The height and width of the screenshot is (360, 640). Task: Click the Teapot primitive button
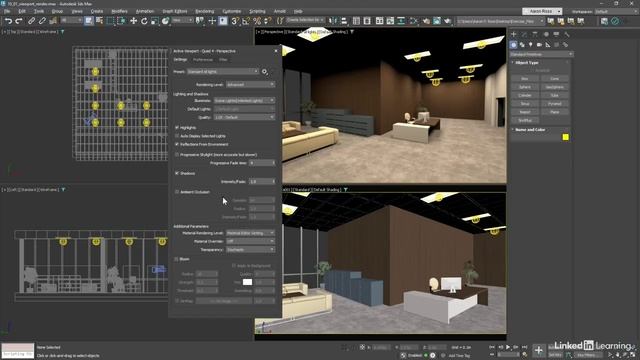tap(525, 112)
